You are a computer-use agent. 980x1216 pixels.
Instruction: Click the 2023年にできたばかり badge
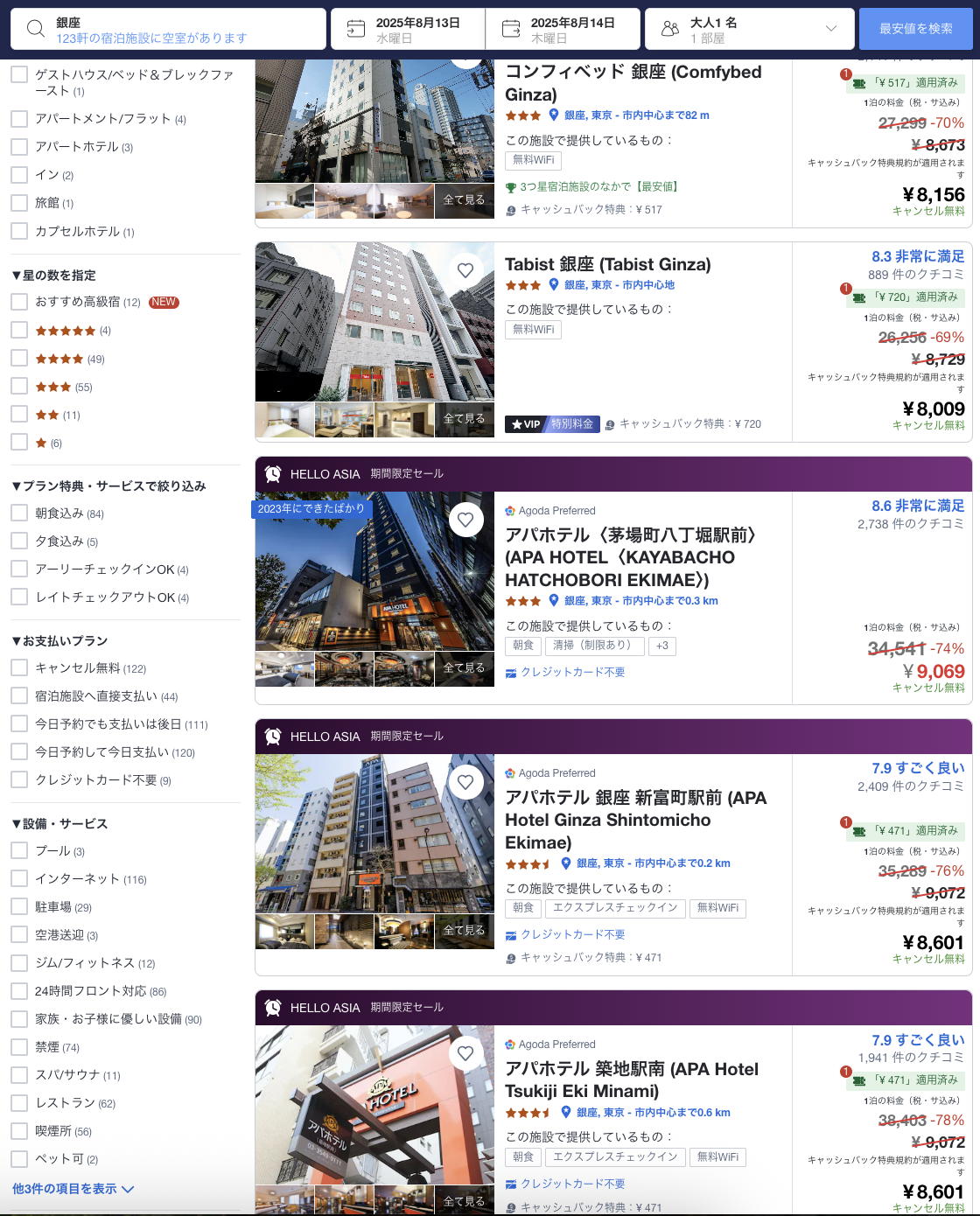pyautogui.click(x=312, y=508)
